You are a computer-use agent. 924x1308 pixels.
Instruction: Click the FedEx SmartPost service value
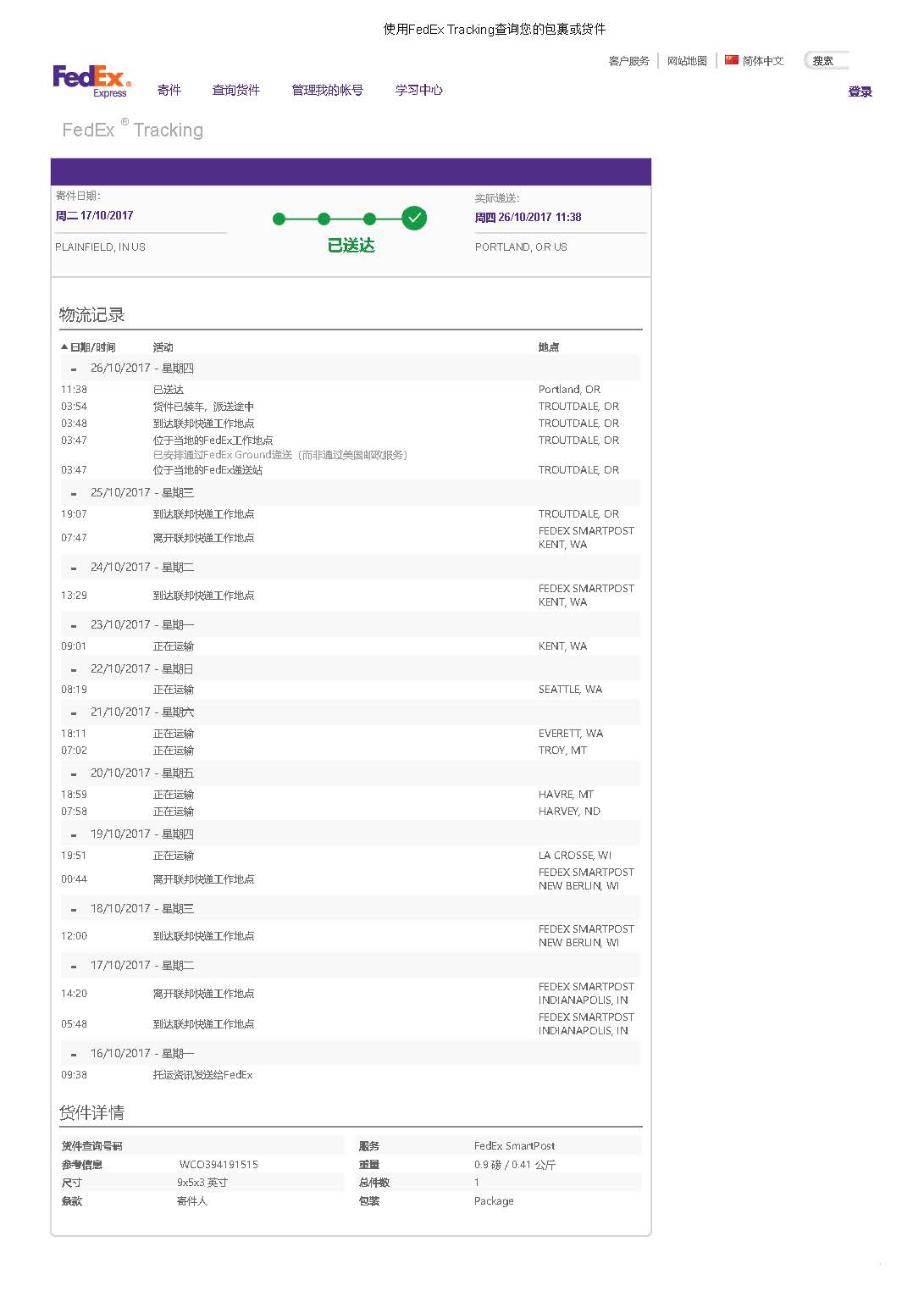(x=515, y=1146)
